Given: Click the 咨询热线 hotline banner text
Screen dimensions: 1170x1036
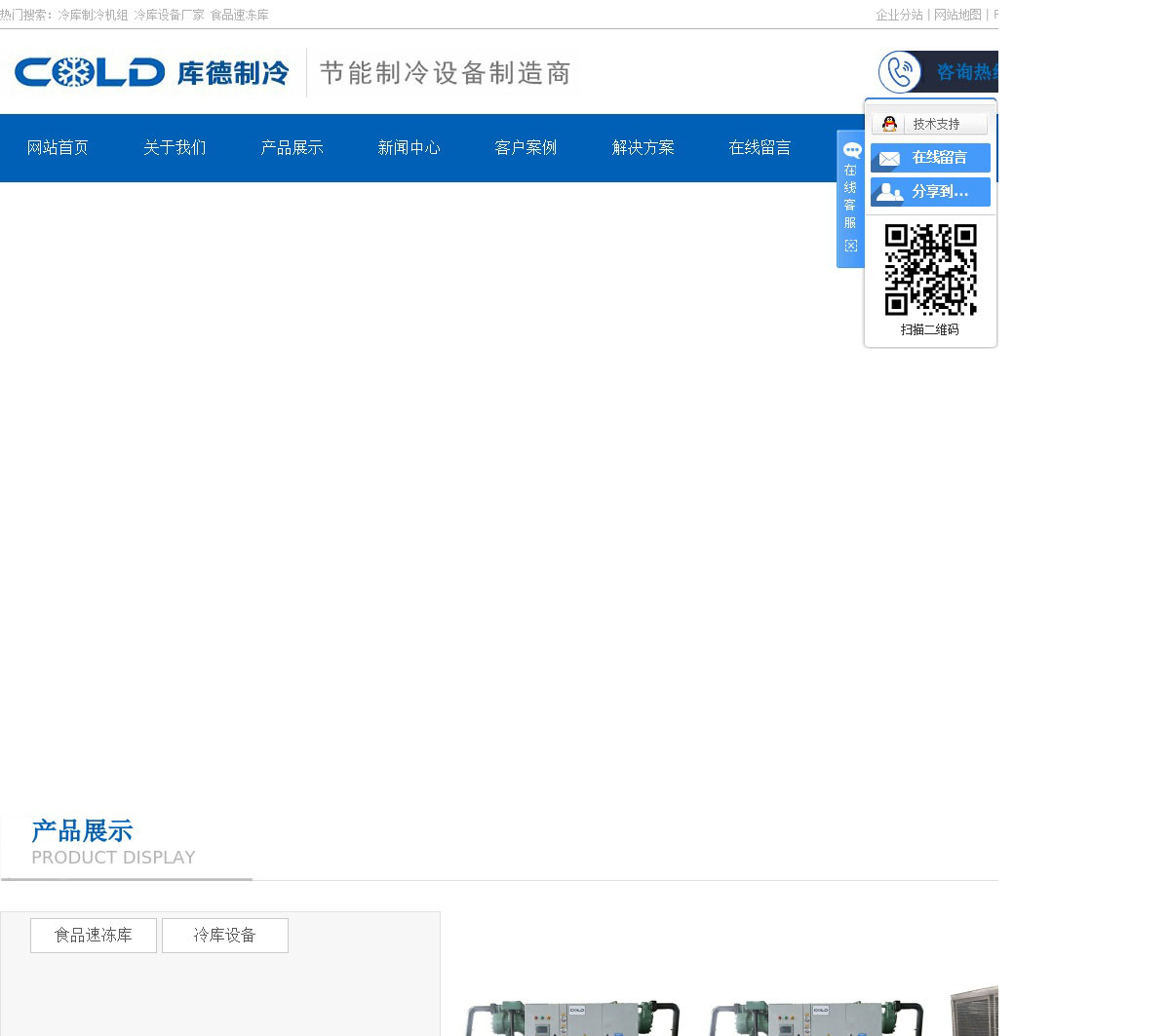Looking at the screenshot, I should pyautogui.click(x=967, y=72).
